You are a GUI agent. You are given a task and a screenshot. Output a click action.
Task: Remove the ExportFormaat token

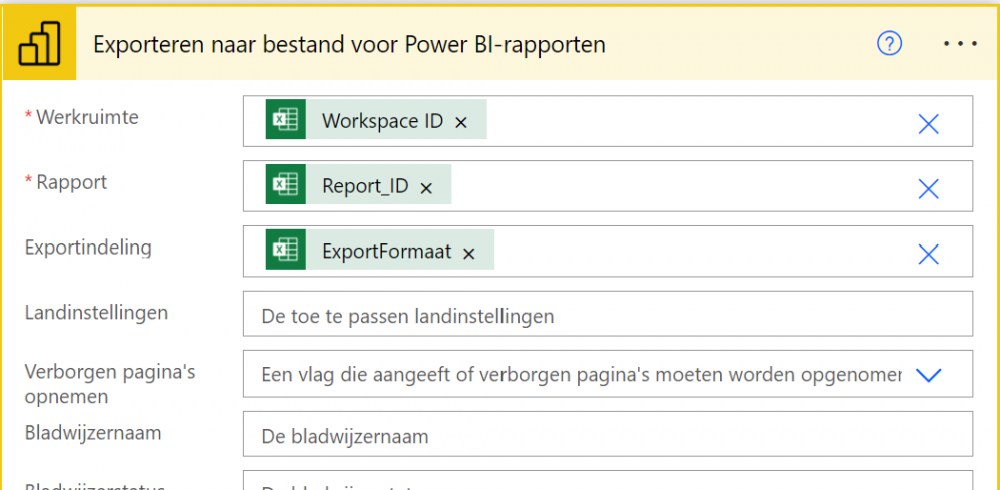pos(469,253)
